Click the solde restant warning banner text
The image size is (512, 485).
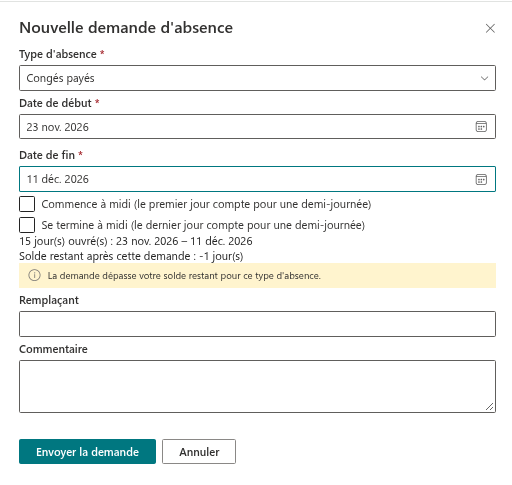(184, 276)
